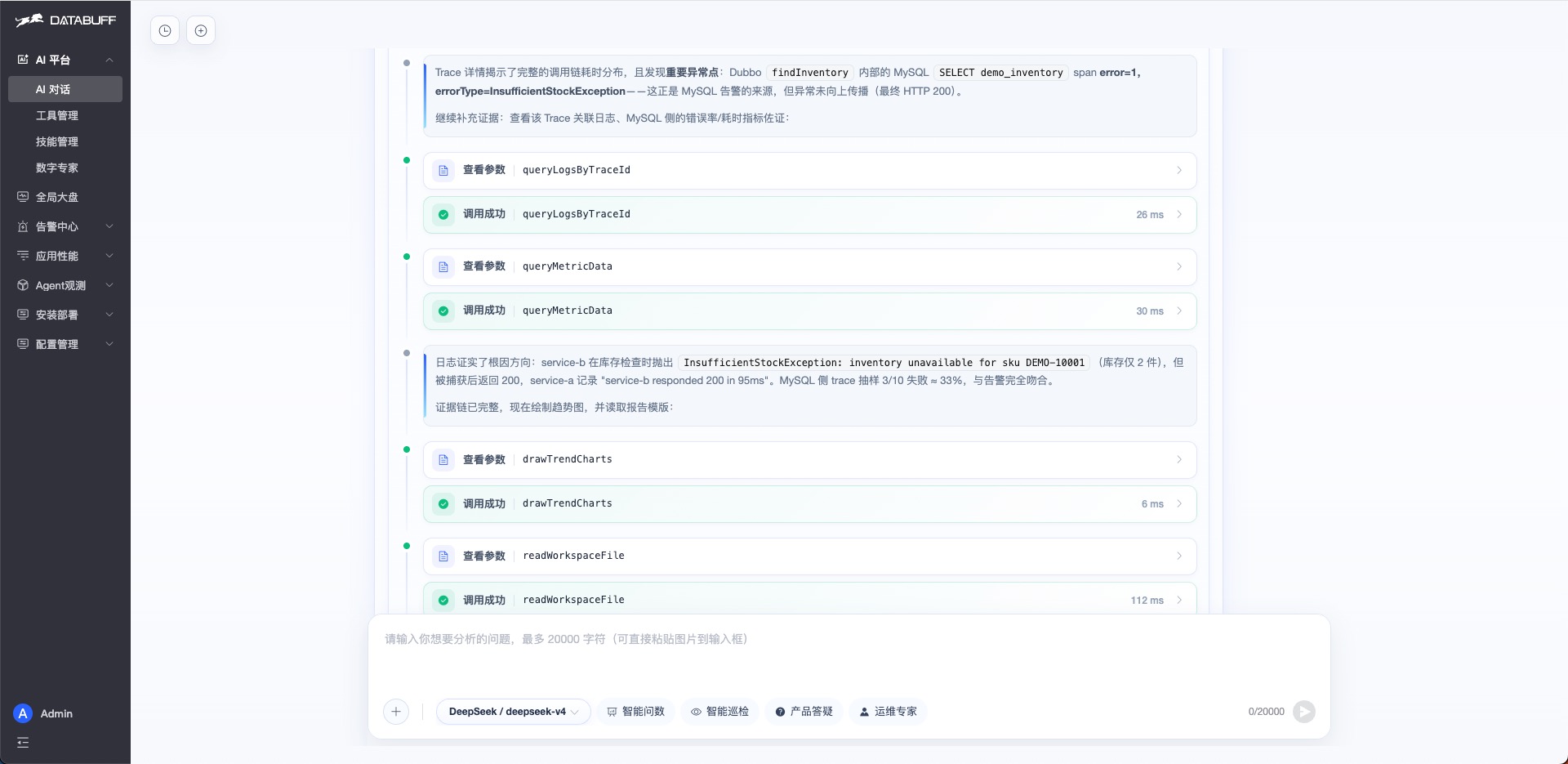Click the 应用性能 sidebar icon
This screenshot has height=764, width=1568.
coord(23,256)
